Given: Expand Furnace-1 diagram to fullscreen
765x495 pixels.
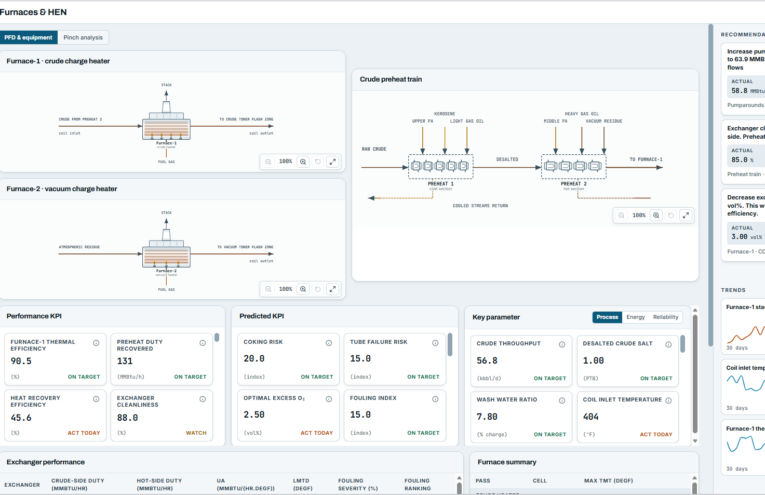Looking at the screenshot, I should click(333, 161).
